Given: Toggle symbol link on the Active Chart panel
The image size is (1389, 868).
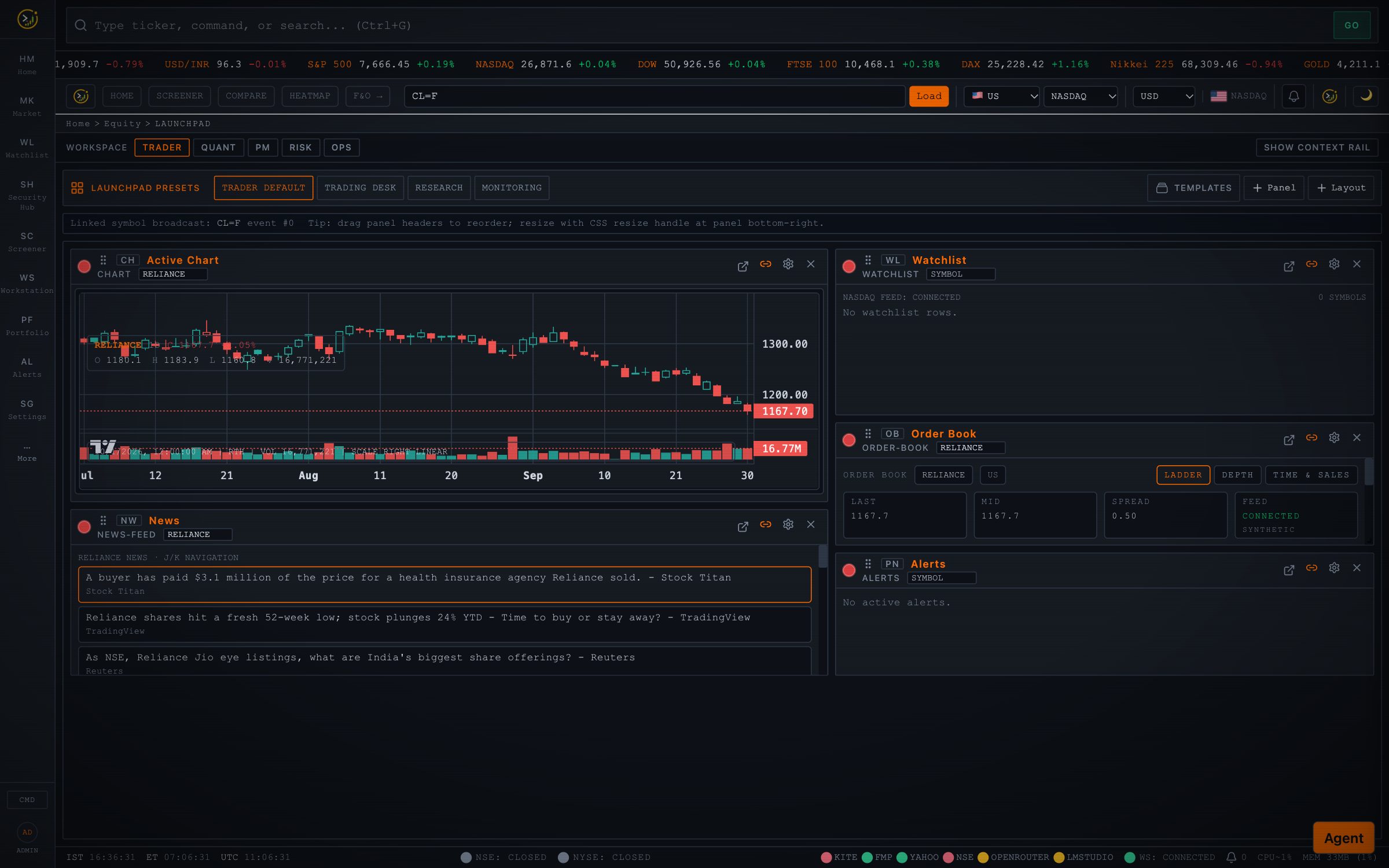Looking at the screenshot, I should pos(766,264).
